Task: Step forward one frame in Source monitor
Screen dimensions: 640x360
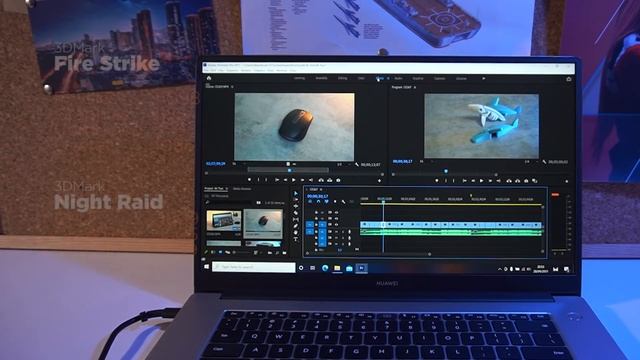Action: click(x=302, y=180)
